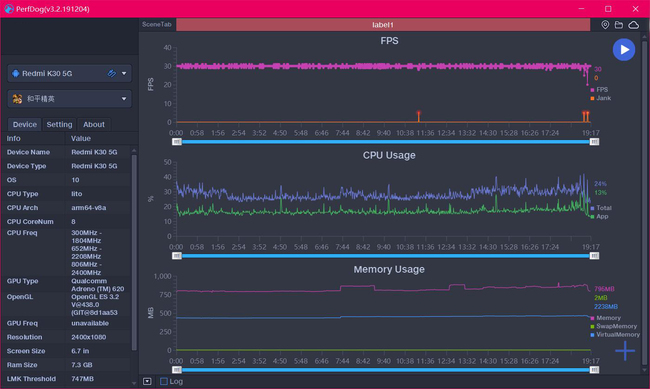The height and width of the screenshot is (389, 650).
Task: Select the LMK Threshold value 747MB
Action: [82, 379]
